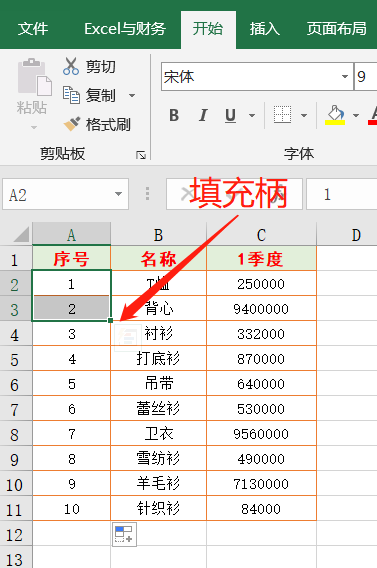This screenshot has width=377, height=568.
Task: Select row 5 header
Action: pos(16,359)
